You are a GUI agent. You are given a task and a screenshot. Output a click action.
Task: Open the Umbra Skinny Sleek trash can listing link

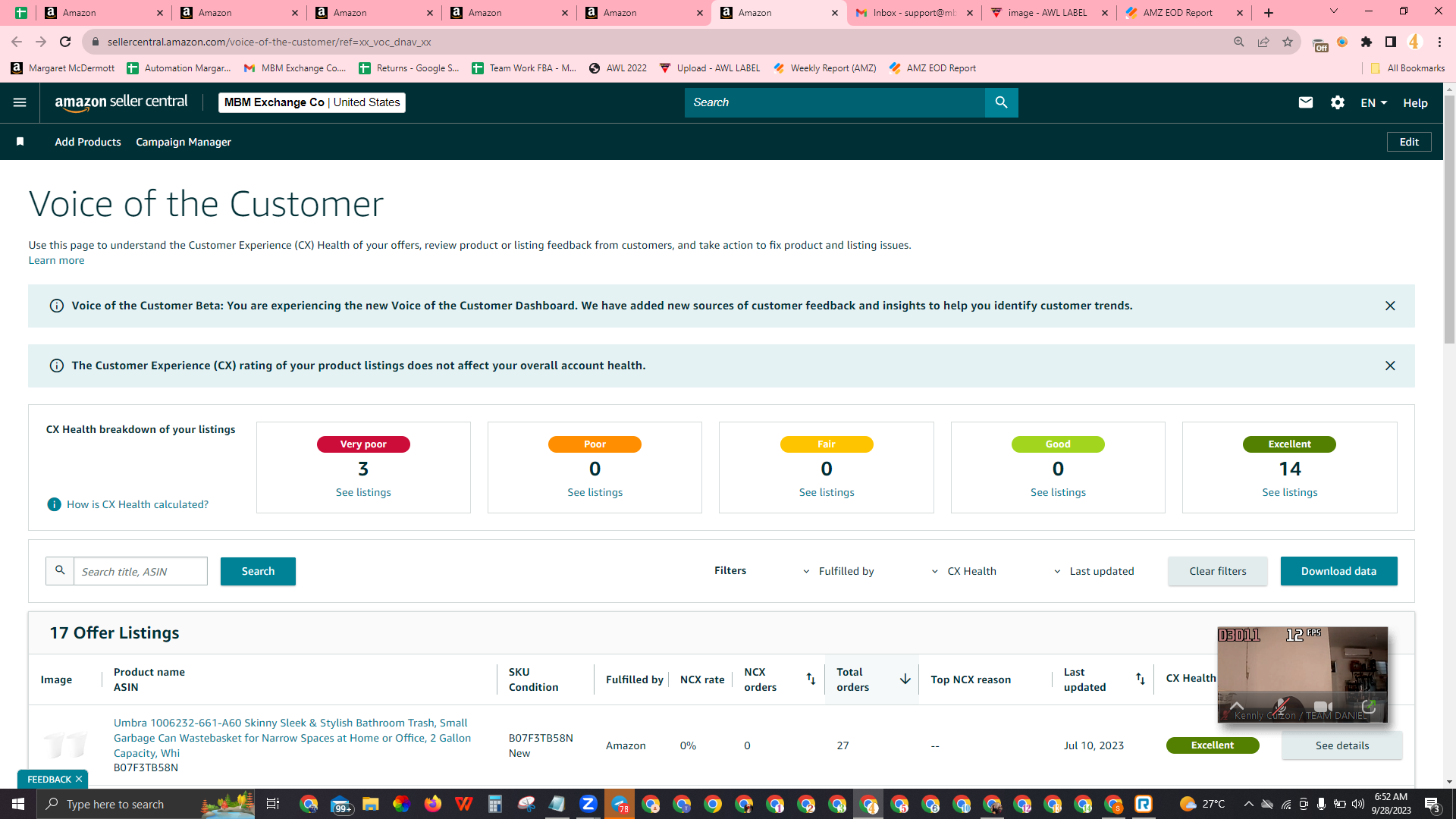pyautogui.click(x=292, y=738)
